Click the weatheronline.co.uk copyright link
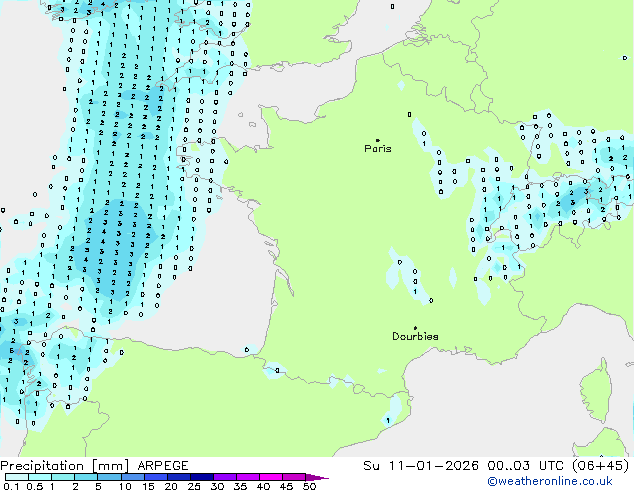 pos(550,481)
